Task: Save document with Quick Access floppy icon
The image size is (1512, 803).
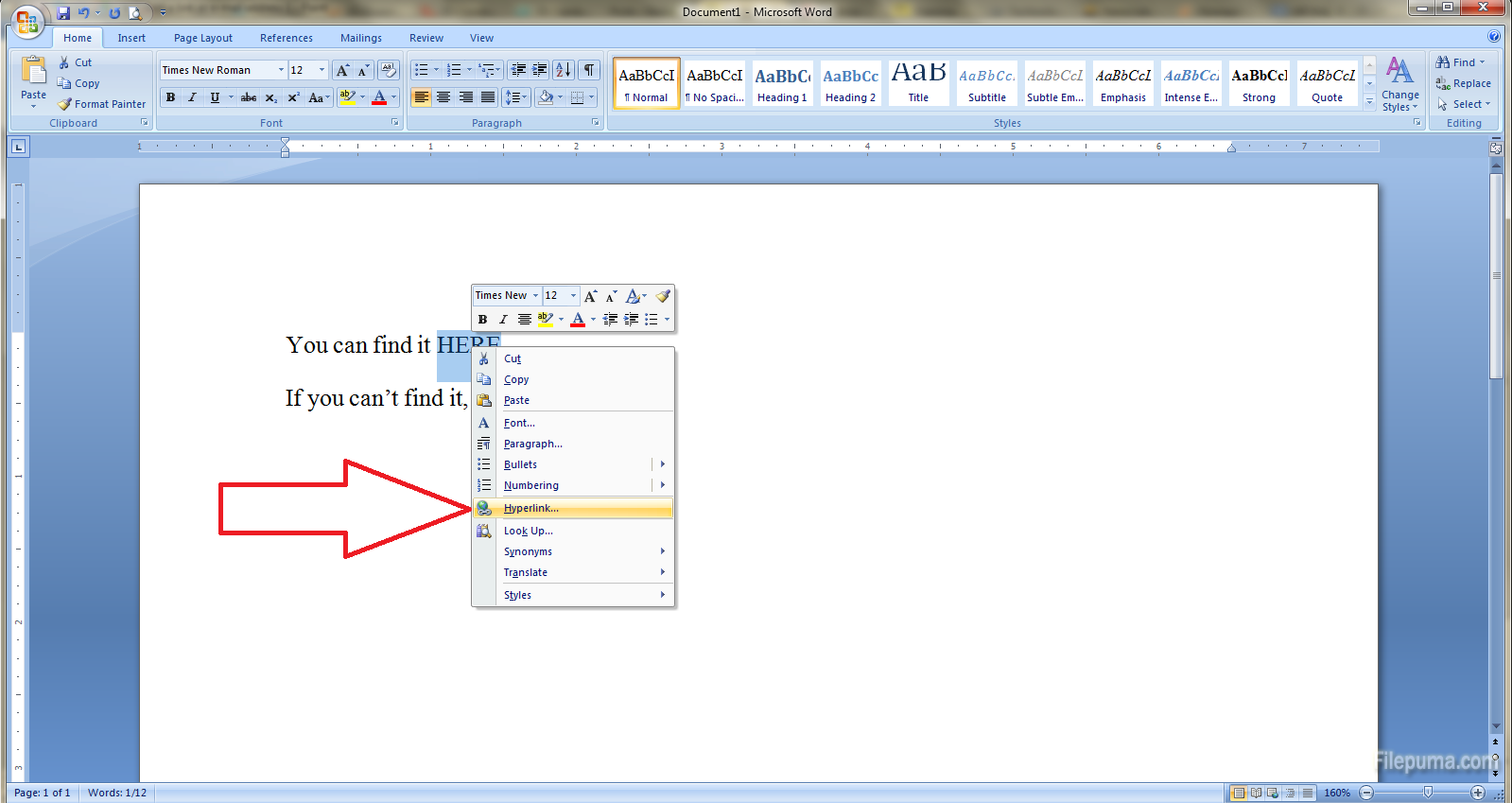Action: tap(63, 13)
